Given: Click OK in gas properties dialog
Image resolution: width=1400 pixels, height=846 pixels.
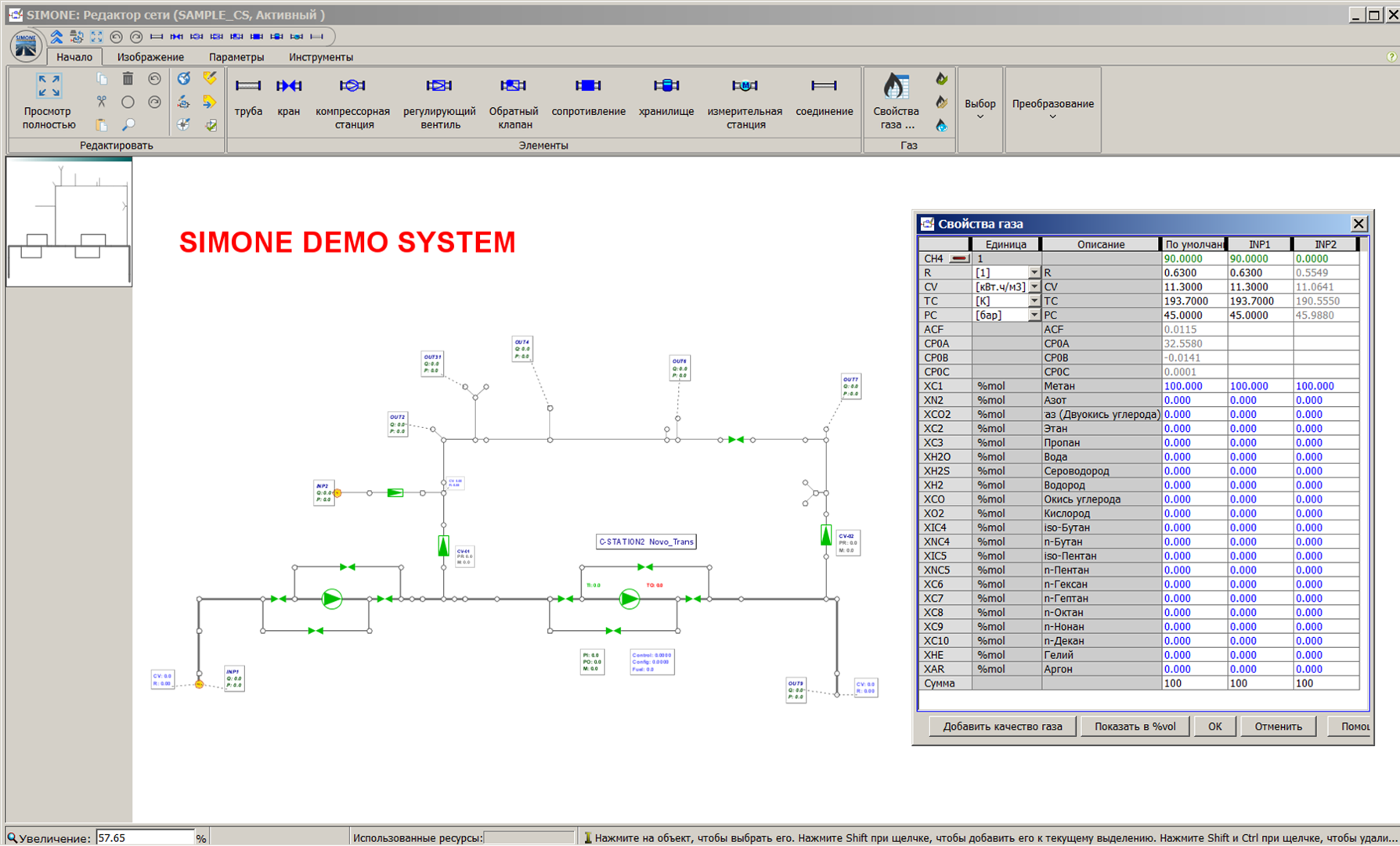Looking at the screenshot, I should pos(1214,726).
